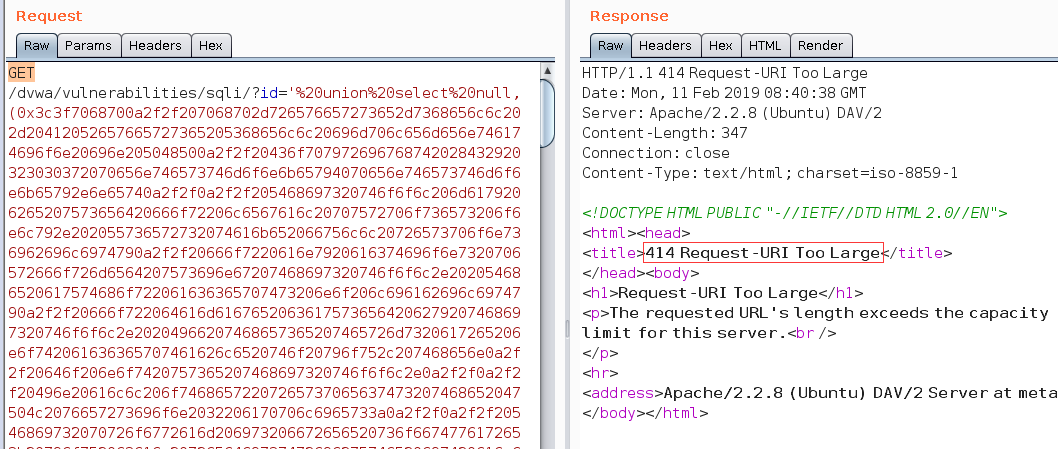The image size is (1058, 449).
Task: Open the Response Headers tab
Action: point(665,46)
